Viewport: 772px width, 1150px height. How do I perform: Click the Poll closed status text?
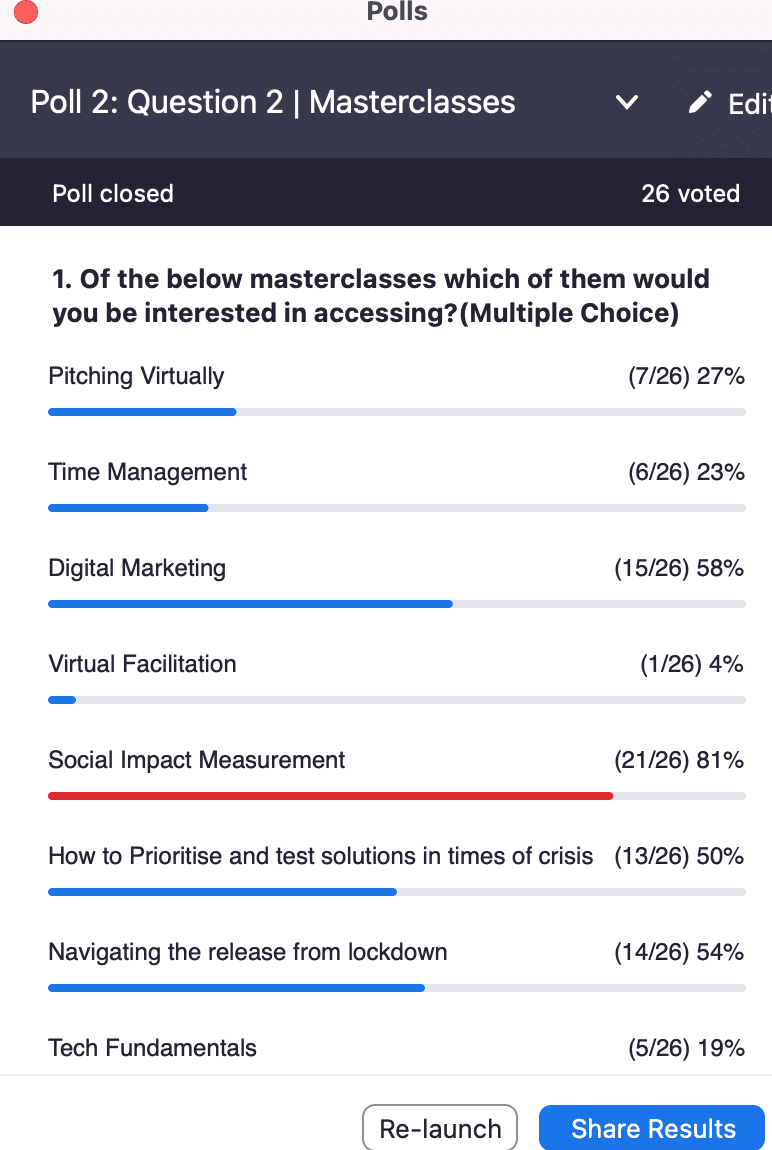(113, 194)
